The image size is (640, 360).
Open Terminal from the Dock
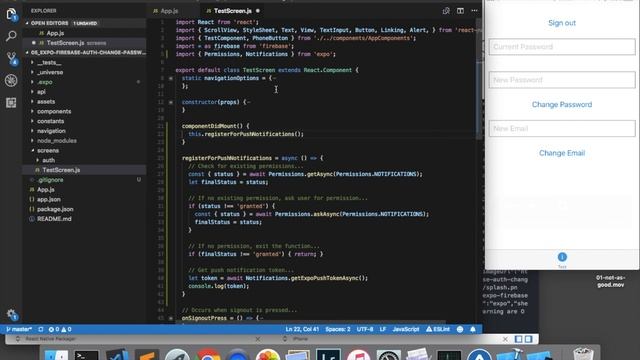86,354
